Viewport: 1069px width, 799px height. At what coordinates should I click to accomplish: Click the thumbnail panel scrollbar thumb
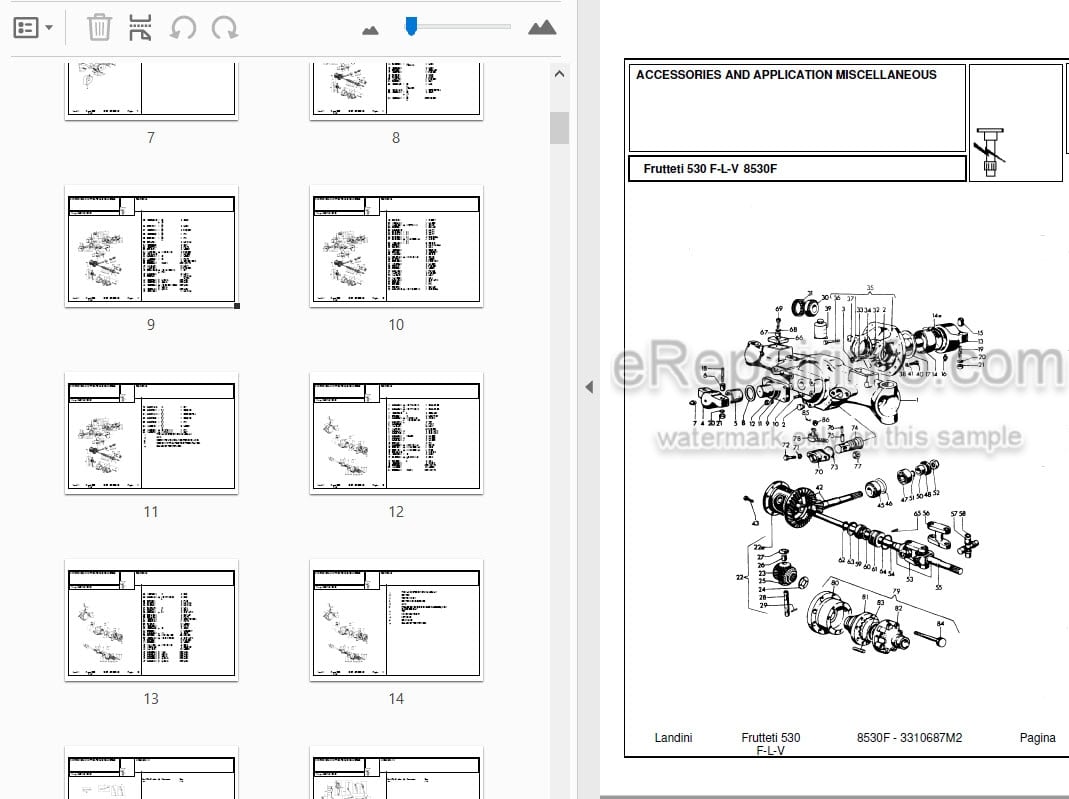point(560,127)
